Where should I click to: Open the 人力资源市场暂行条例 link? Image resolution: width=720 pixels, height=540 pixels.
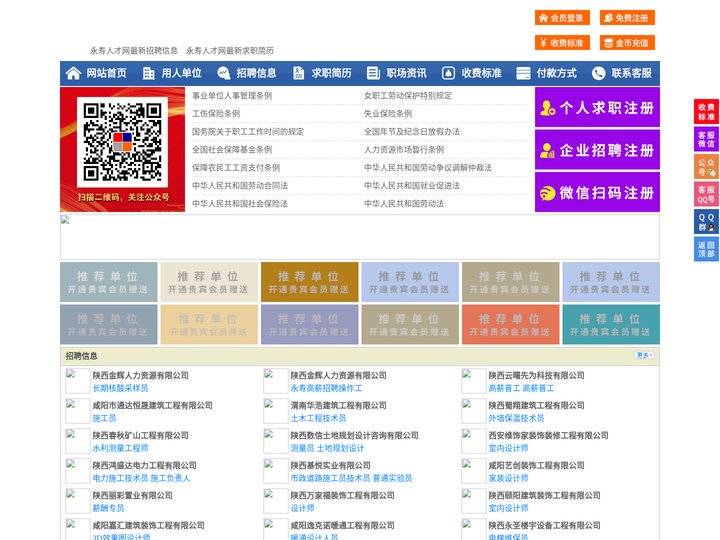404,149
